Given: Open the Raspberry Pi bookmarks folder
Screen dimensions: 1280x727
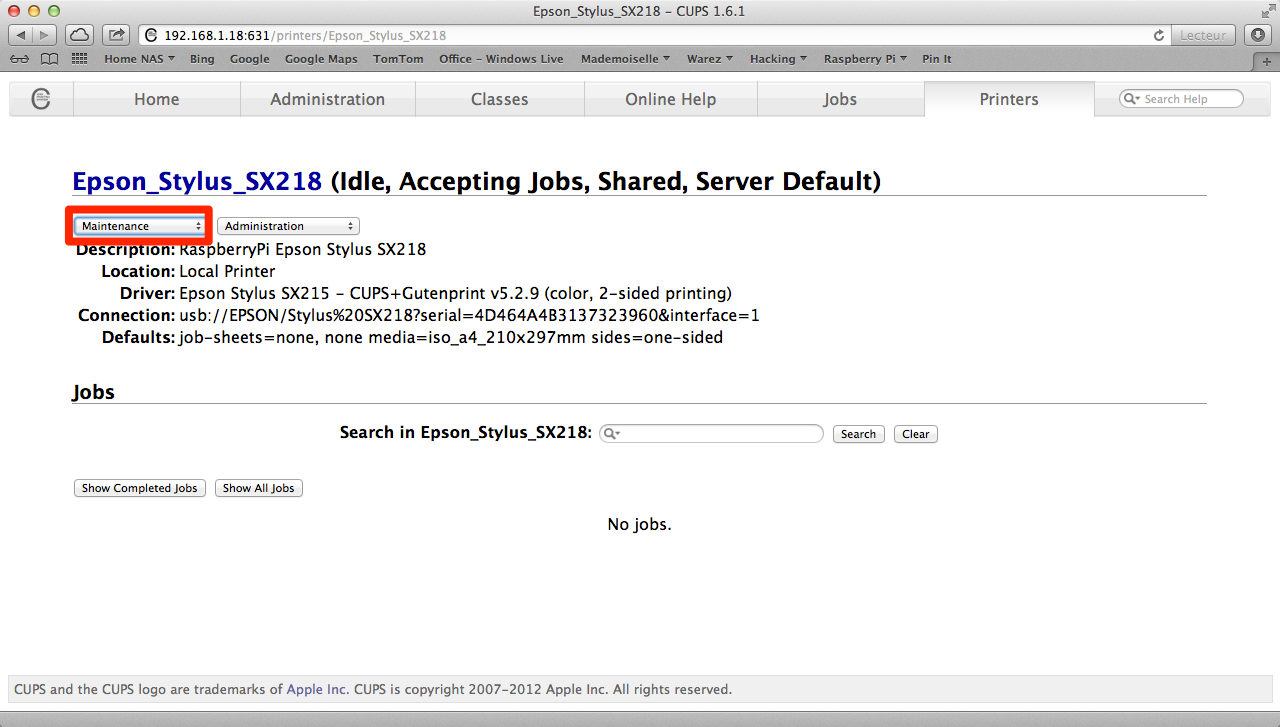Looking at the screenshot, I should [x=865, y=59].
